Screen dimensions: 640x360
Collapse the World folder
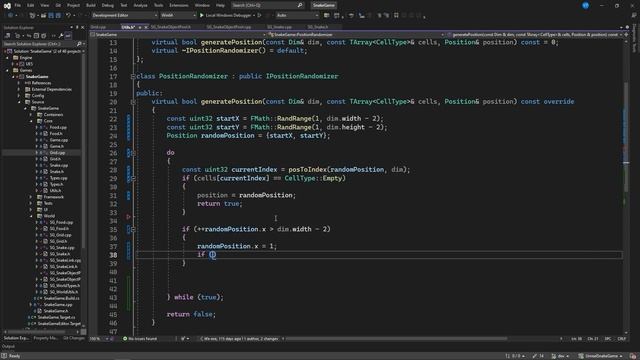click(31, 216)
